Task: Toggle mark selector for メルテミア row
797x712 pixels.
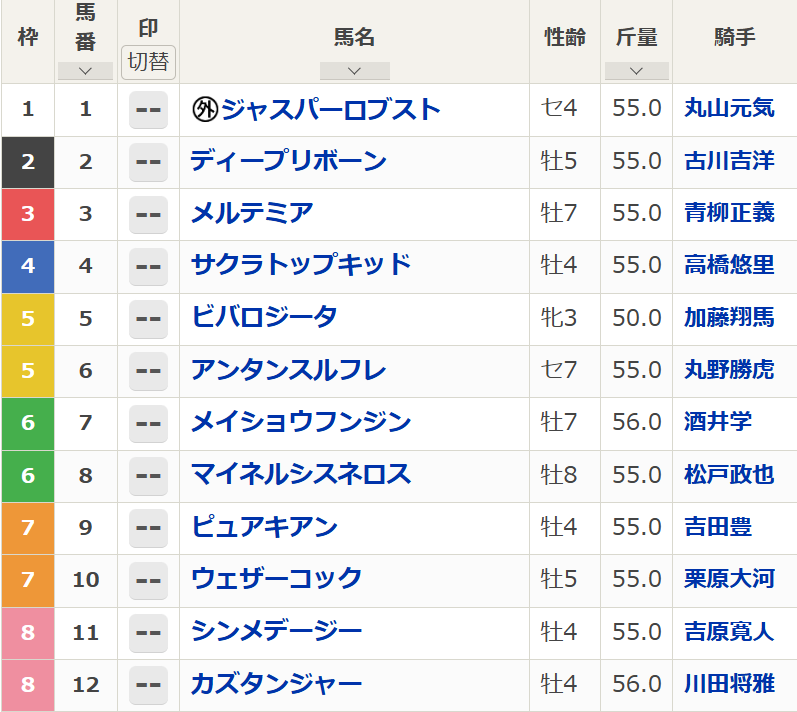Action: pyautogui.click(x=148, y=214)
